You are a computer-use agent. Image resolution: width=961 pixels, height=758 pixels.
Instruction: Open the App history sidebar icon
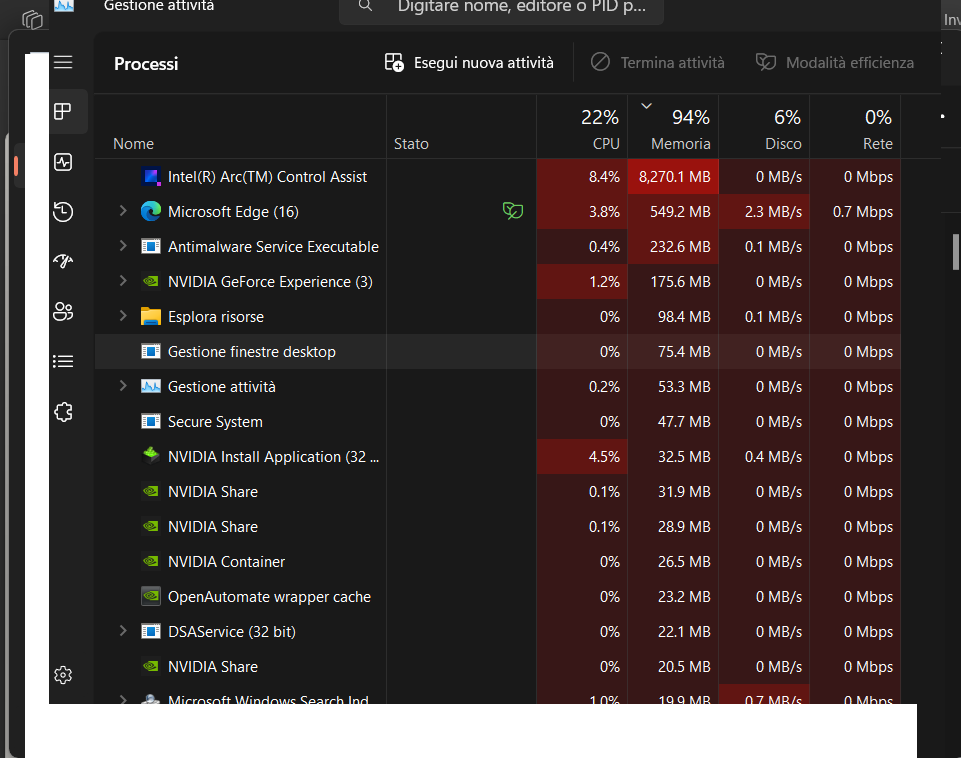coord(63,211)
